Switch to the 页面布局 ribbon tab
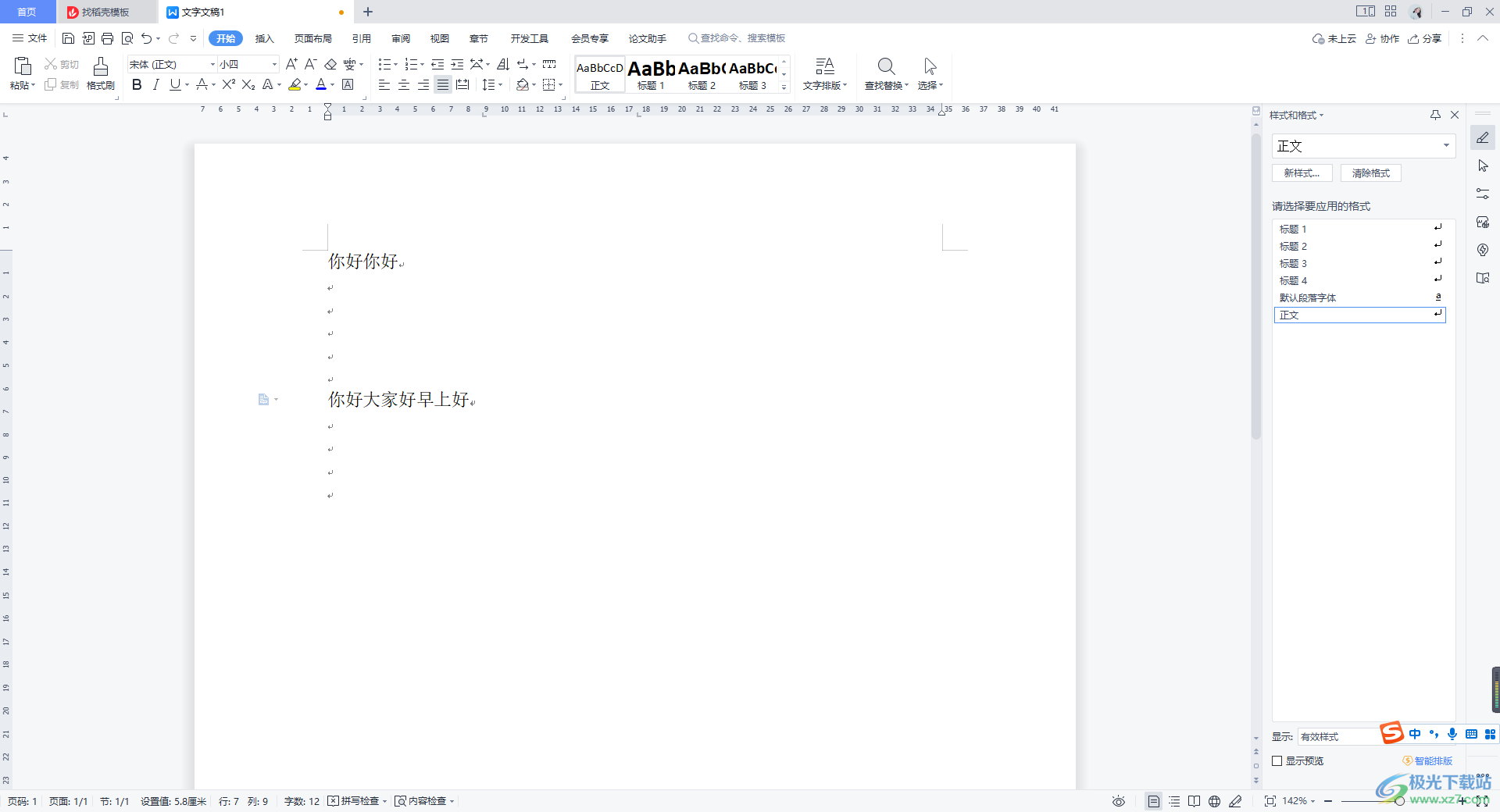The height and width of the screenshot is (812, 1500). [313, 38]
